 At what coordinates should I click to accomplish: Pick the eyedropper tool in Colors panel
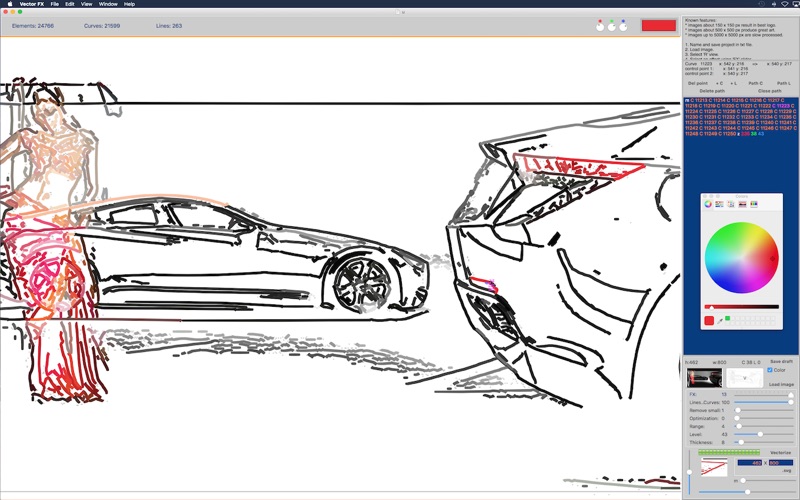click(x=720, y=320)
